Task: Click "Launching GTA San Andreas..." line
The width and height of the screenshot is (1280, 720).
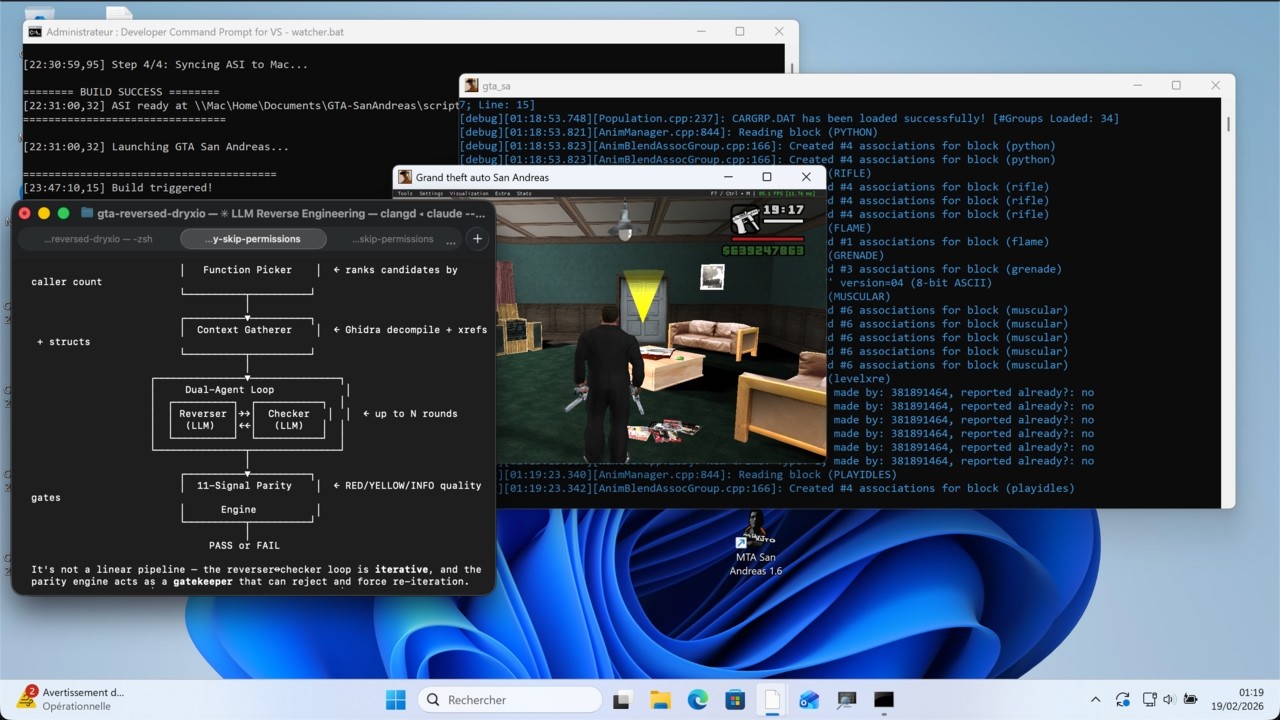Action: [x=156, y=146]
